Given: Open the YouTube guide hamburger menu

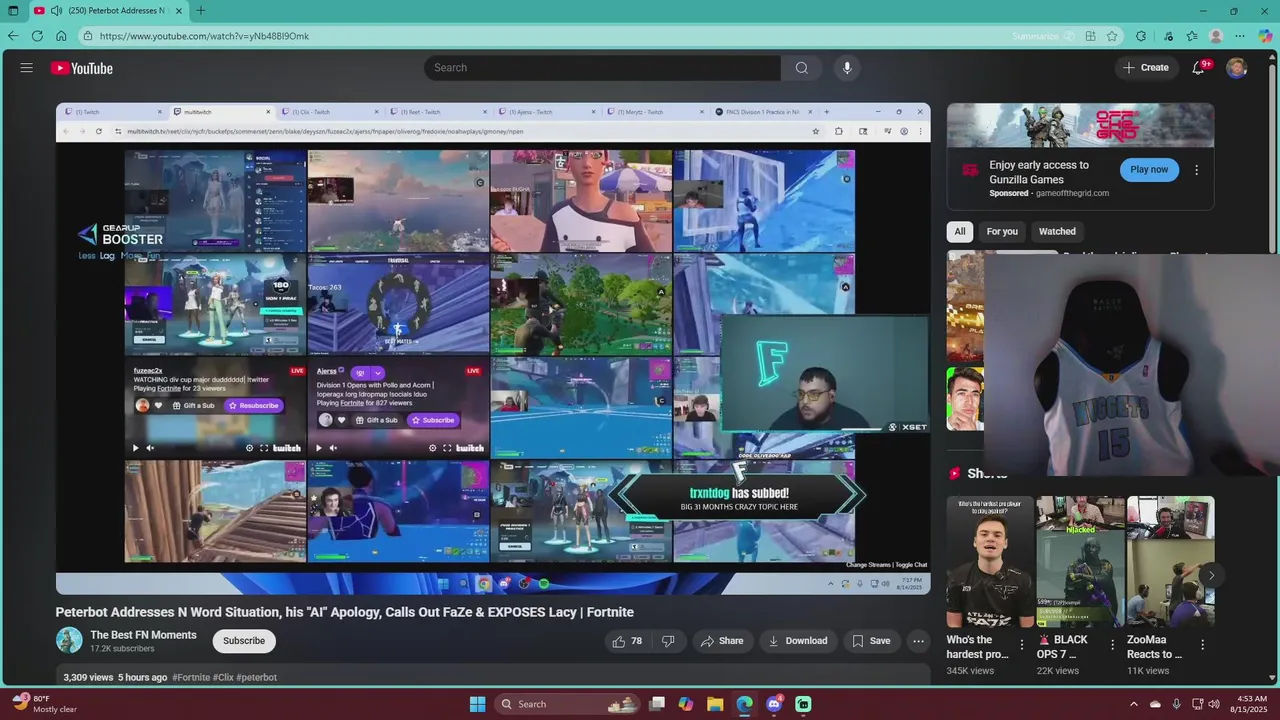Looking at the screenshot, I should coord(27,68).
